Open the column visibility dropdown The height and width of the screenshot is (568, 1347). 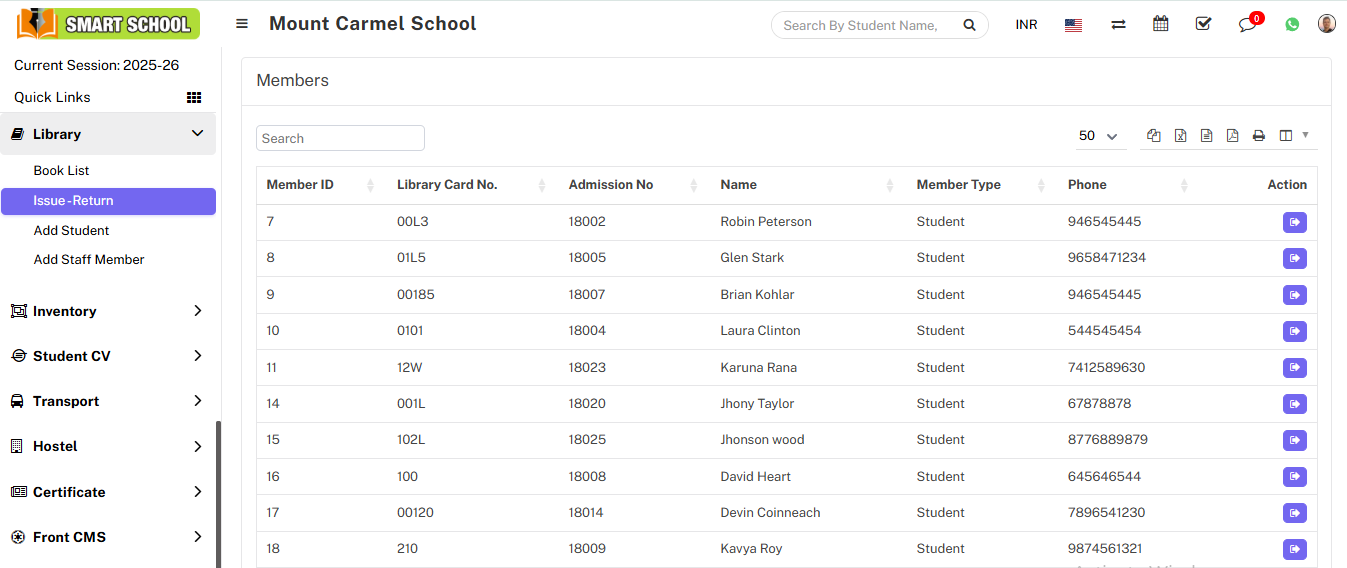point(1293,136)
